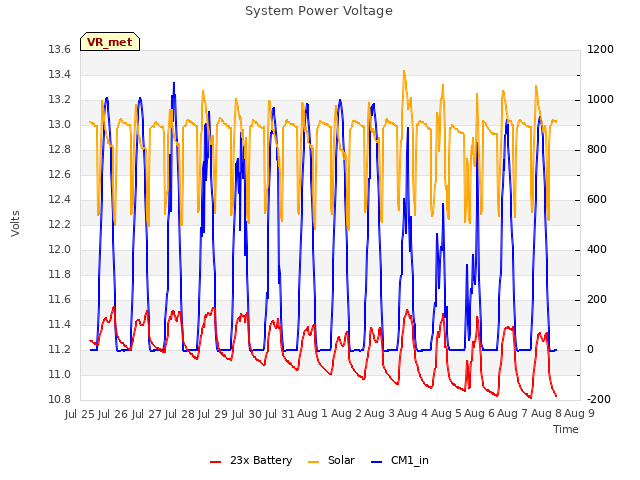Click the Aug 9 date tick label
The height and width of the screenshot is (480, 640).
tap(579, 414)
